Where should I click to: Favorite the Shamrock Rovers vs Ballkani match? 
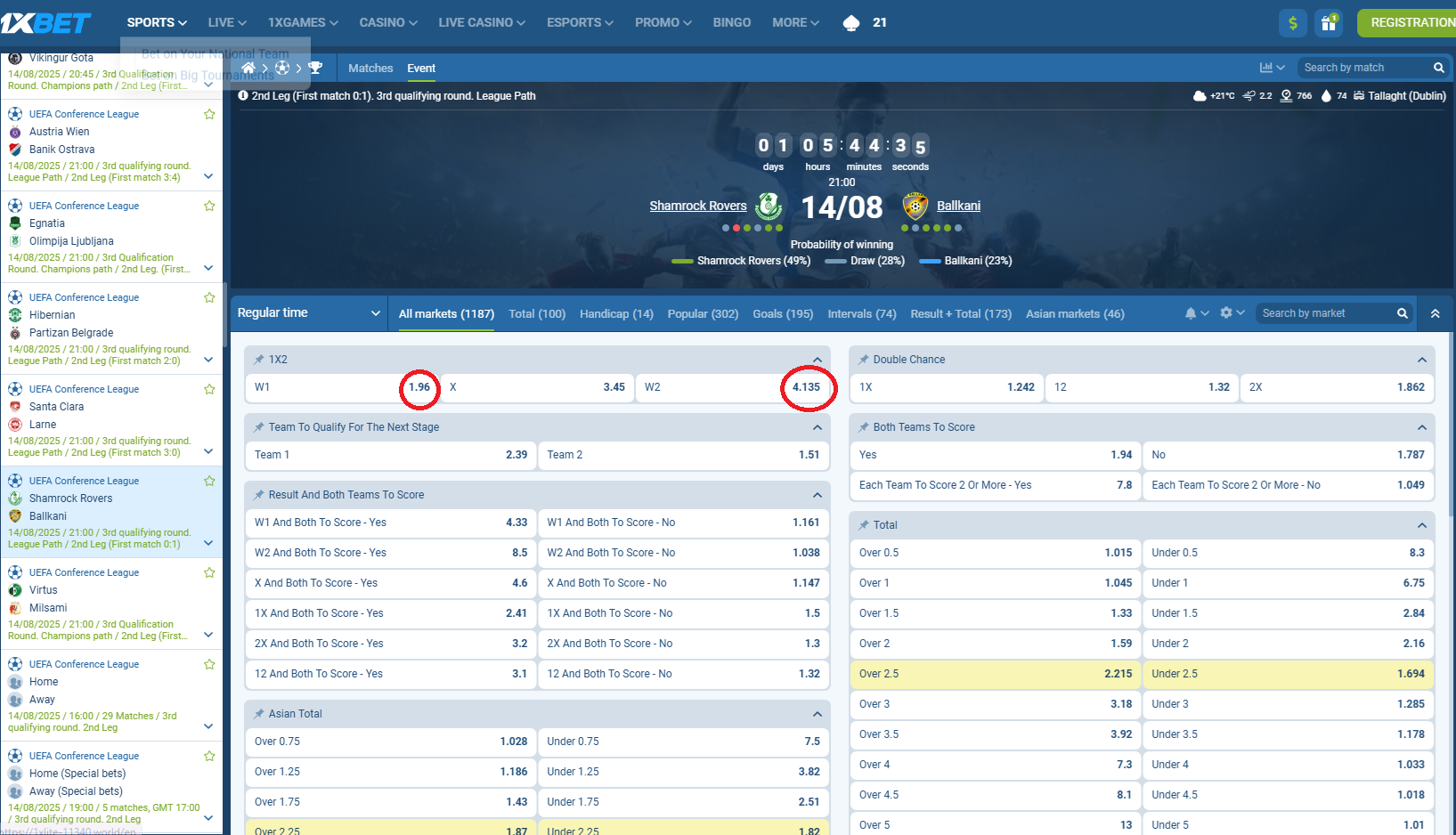coord(209,481)
